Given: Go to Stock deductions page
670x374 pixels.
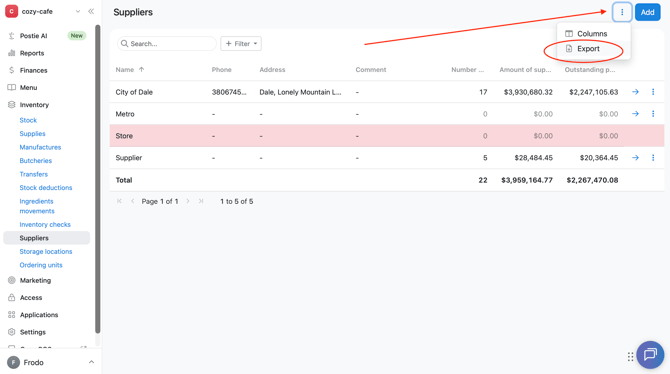Looking at the screenshot, I should (46, 188).
